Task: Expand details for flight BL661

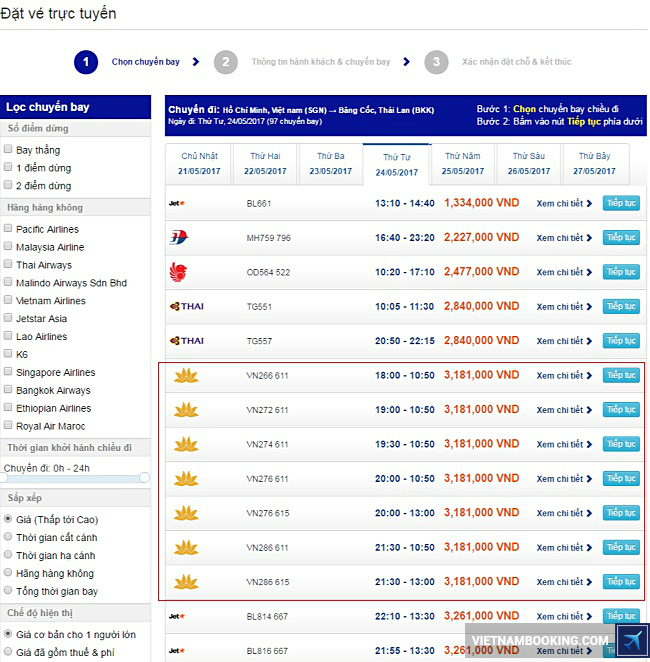Action: point(564,203)
